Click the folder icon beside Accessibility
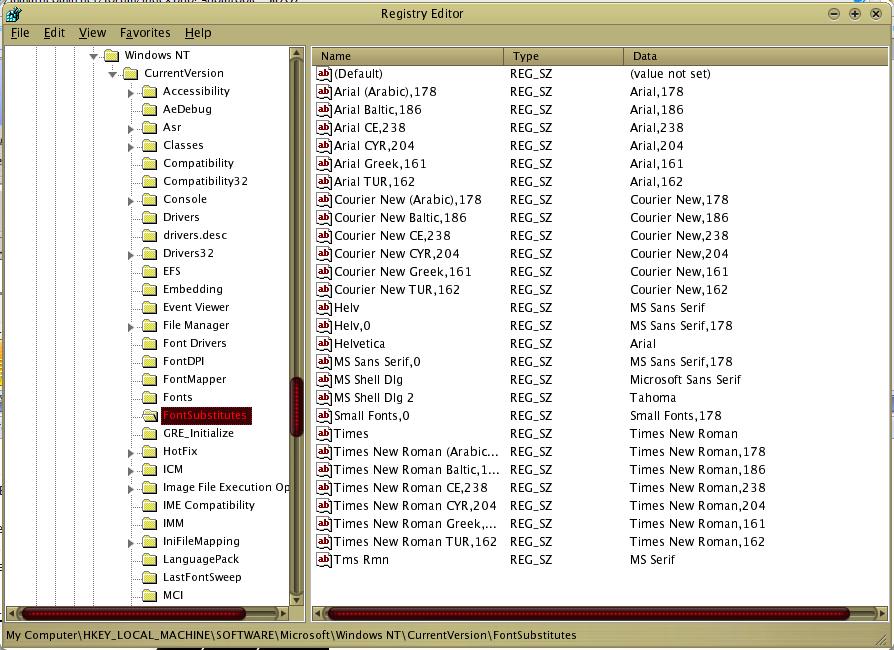894x650 pixels. (x=149, y=92)
